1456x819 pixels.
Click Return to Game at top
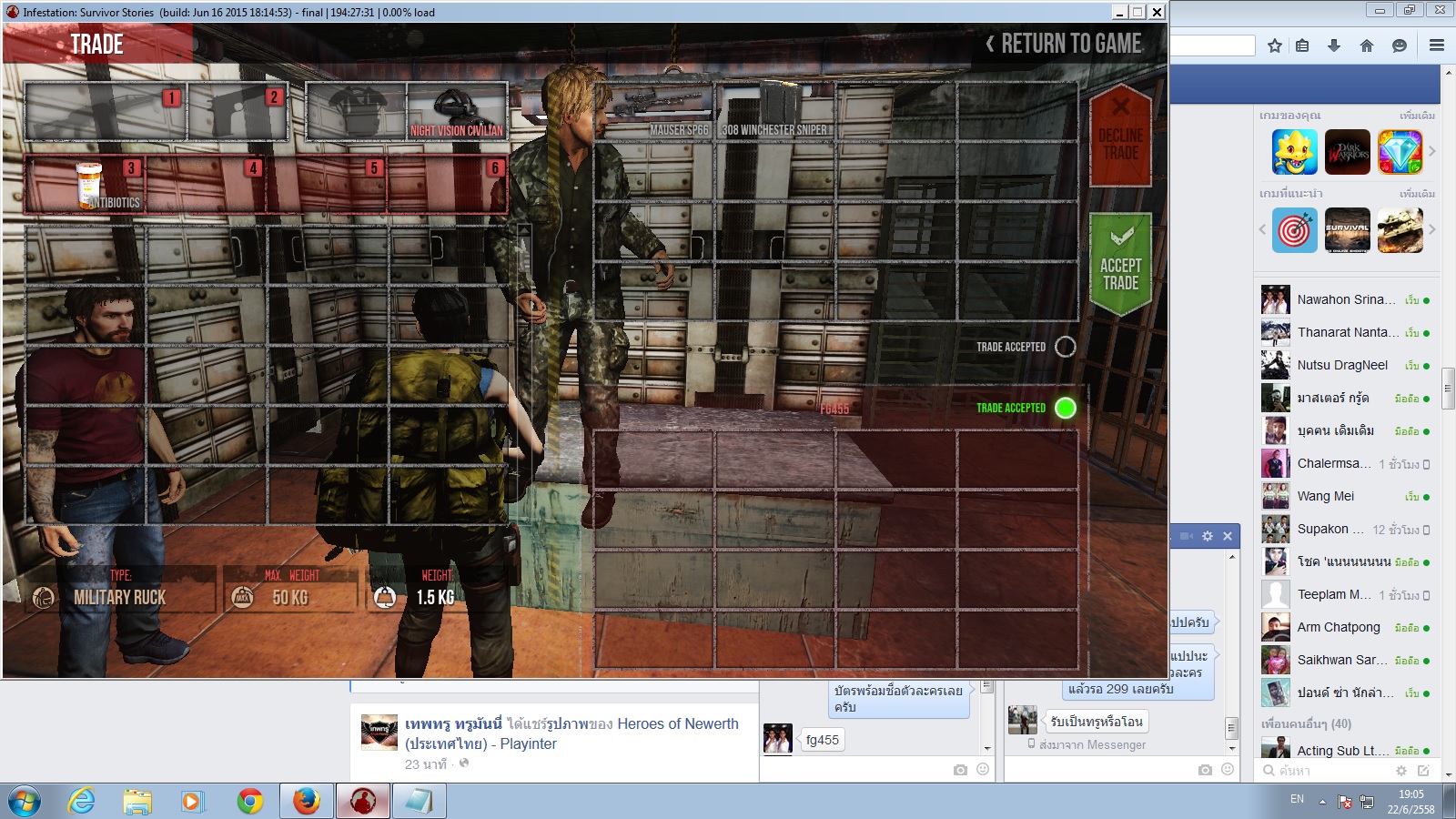(1063, 44)
